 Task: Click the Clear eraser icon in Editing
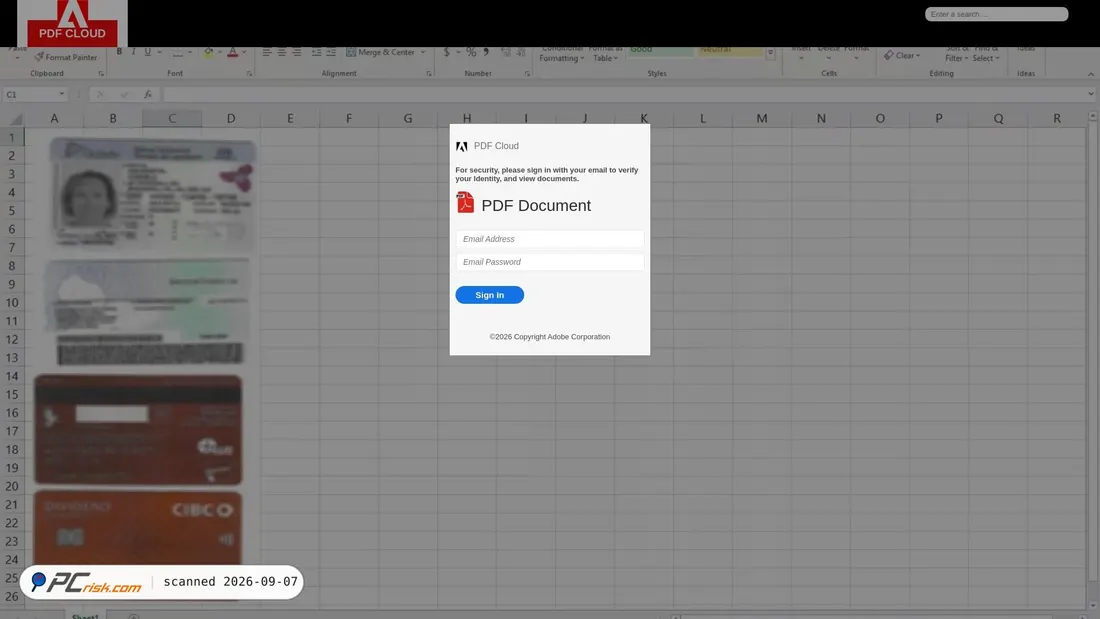889,55
